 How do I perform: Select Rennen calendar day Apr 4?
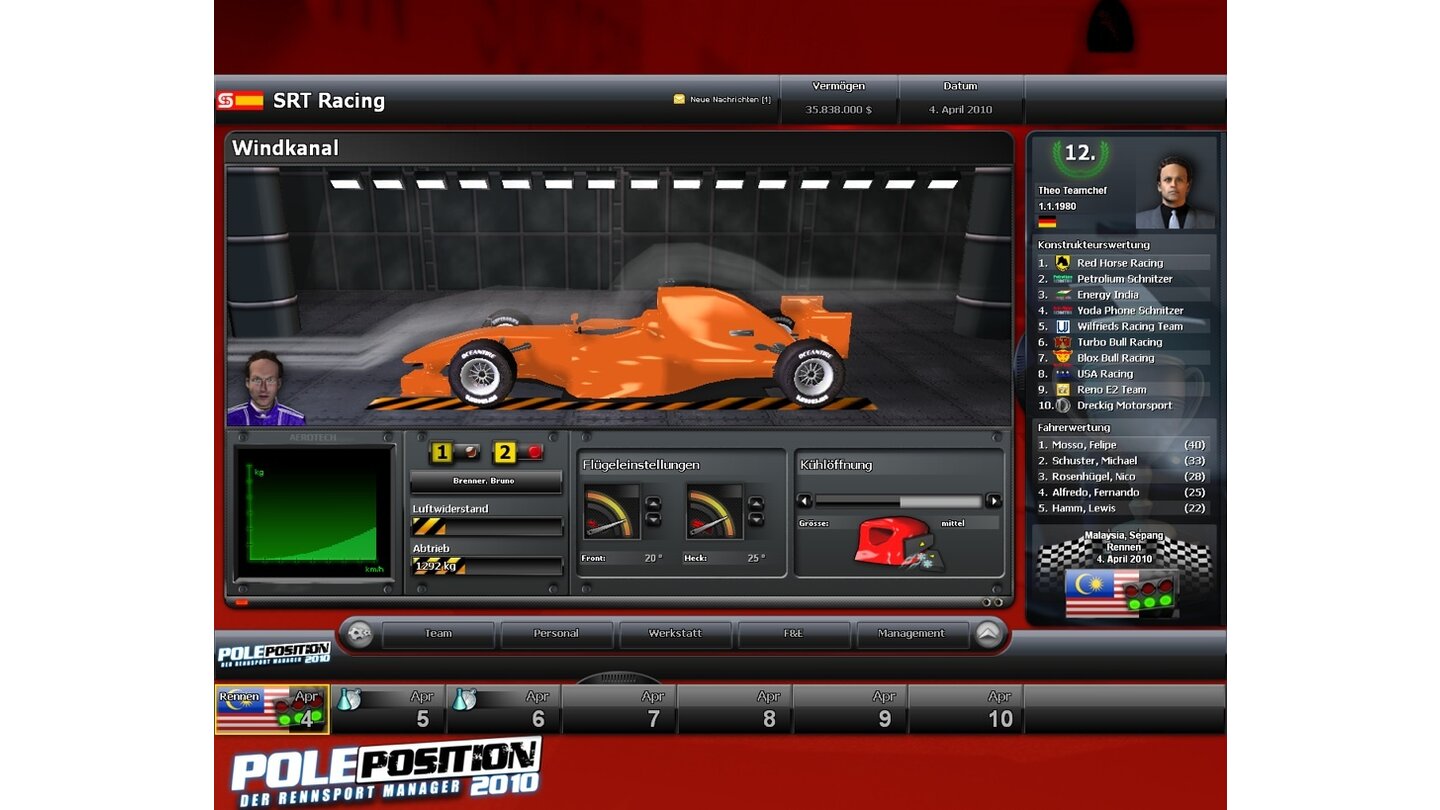pyautogui.click(x=272, y=709)
